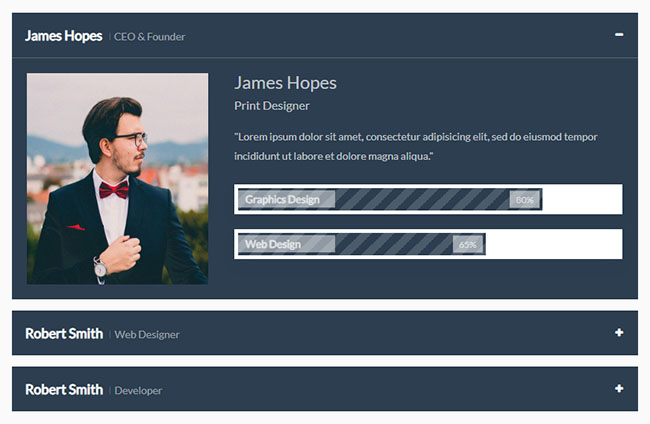Image resolution: width=650 pixels, height=424 pixels.
Task: Click the Graphics Design skill label
Action: click(x=282, y=200)
